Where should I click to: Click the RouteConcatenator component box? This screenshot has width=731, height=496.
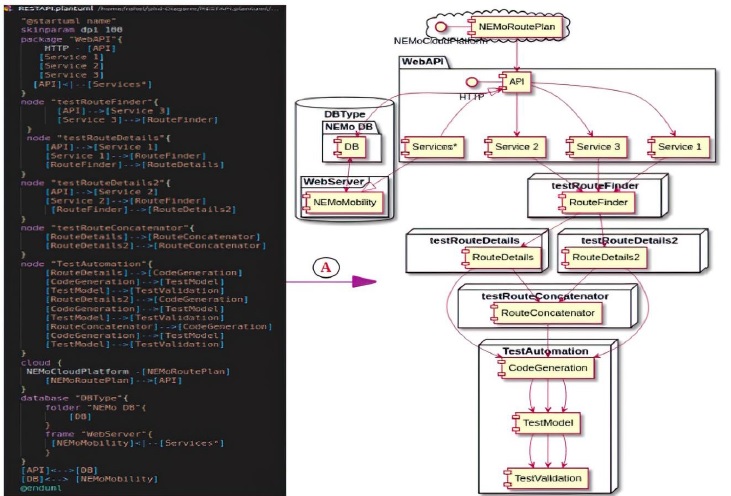(548, 313)
